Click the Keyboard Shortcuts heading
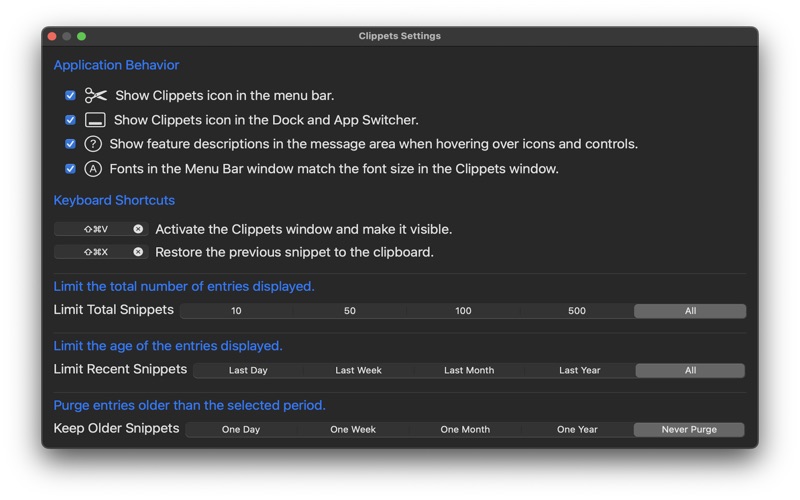 (x=114, y=200)
